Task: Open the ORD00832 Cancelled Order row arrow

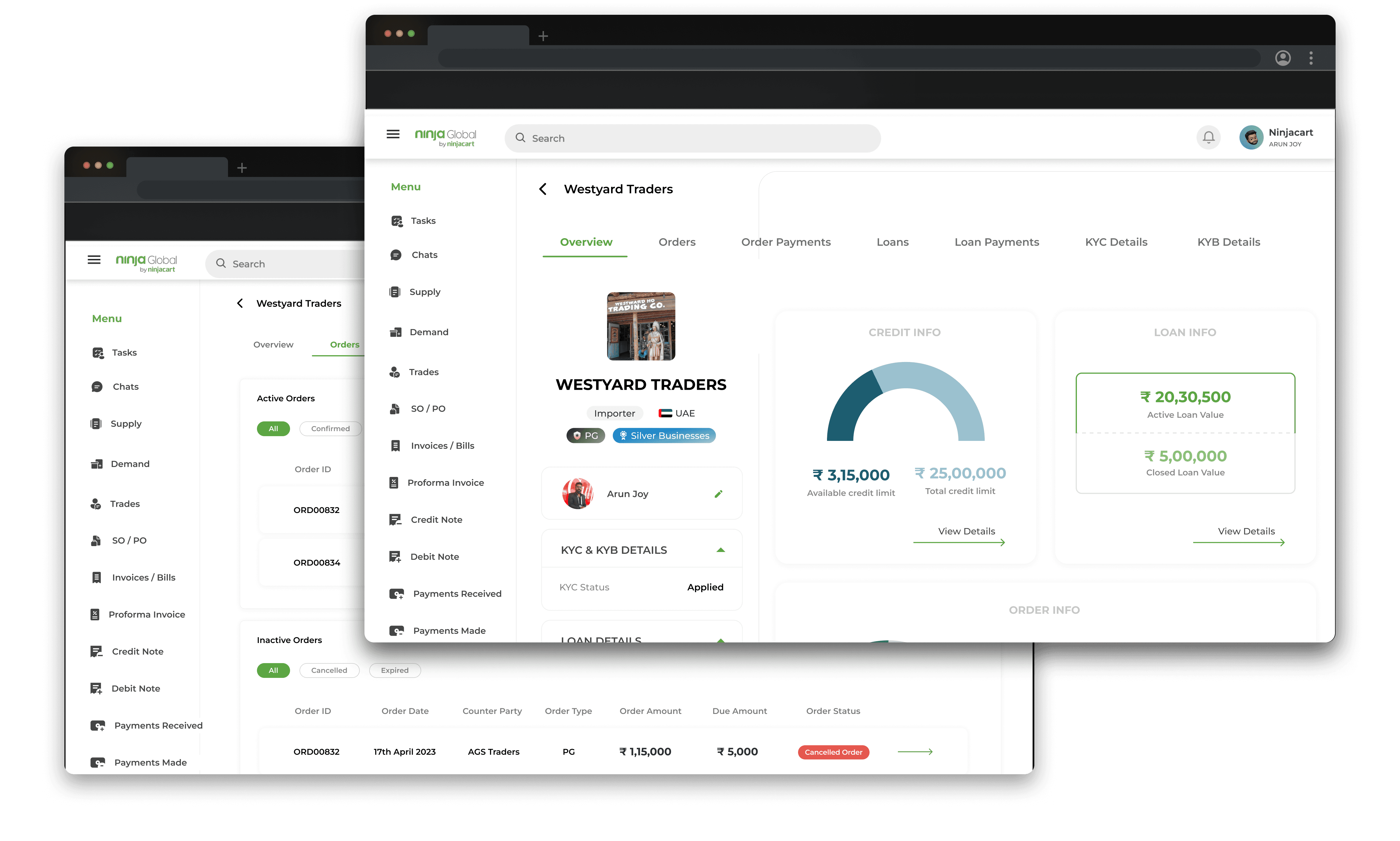Action: pos(915,751)
